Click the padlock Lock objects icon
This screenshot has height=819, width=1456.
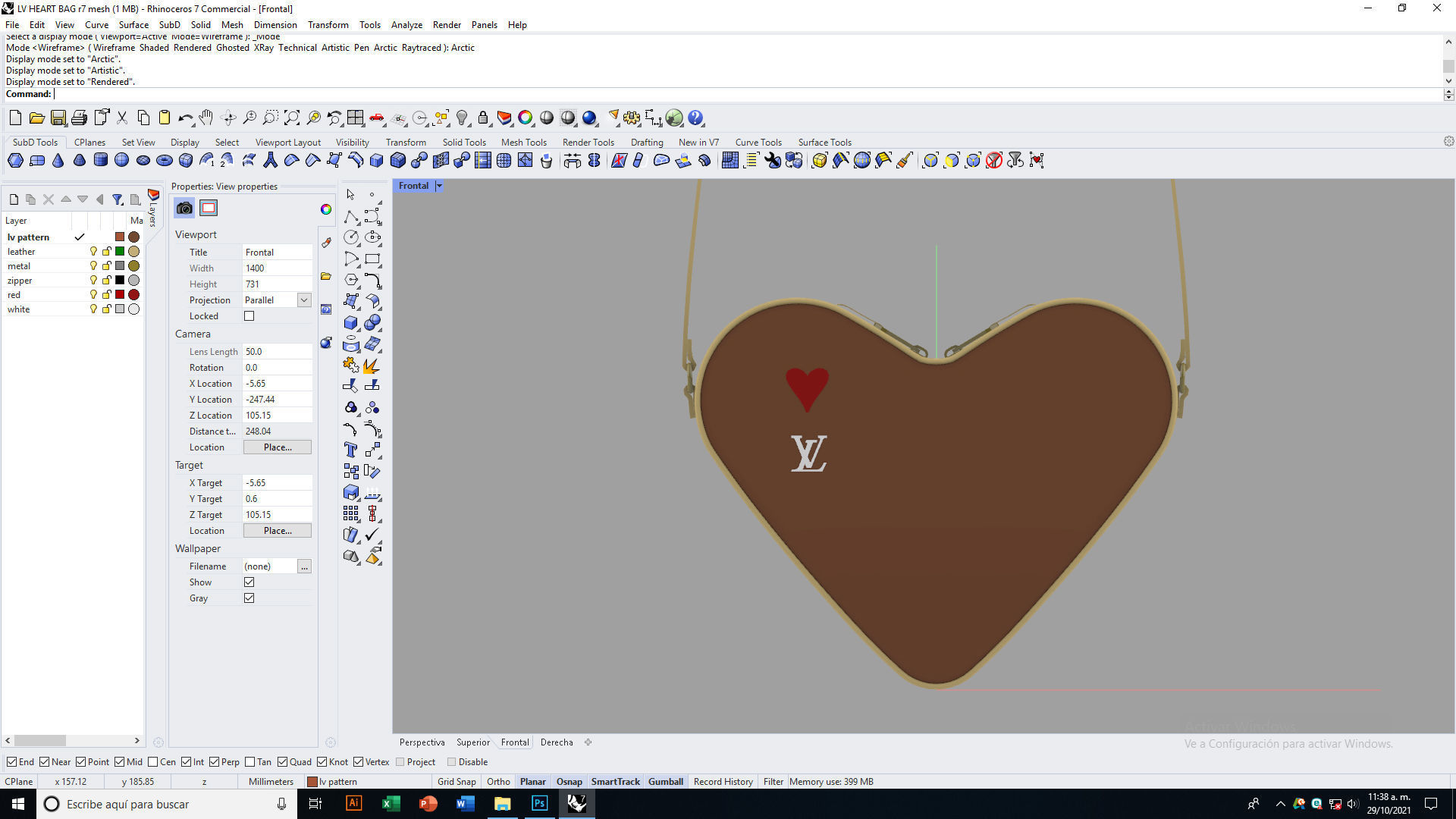click(482, 118)
